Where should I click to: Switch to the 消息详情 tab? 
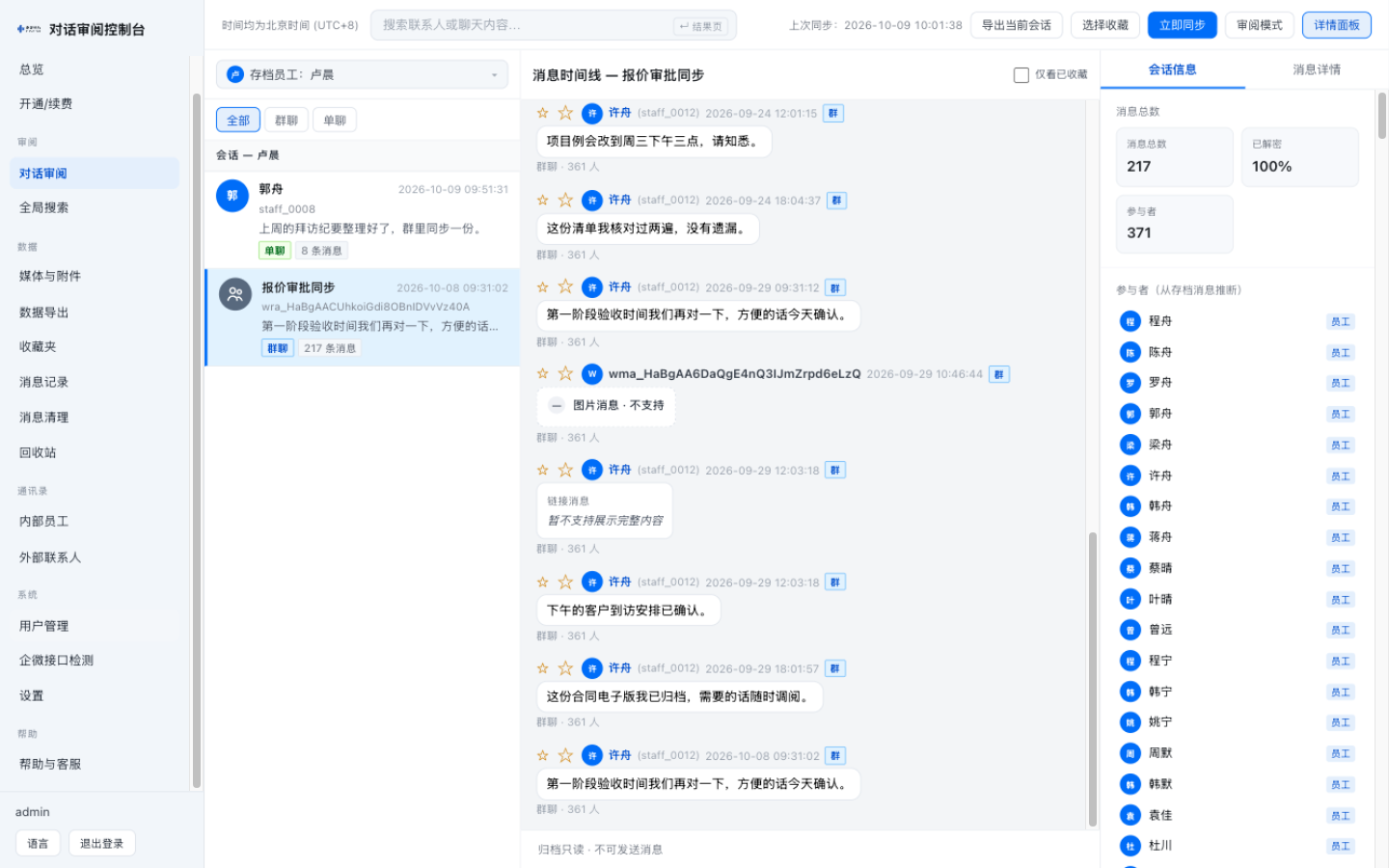1317,69
